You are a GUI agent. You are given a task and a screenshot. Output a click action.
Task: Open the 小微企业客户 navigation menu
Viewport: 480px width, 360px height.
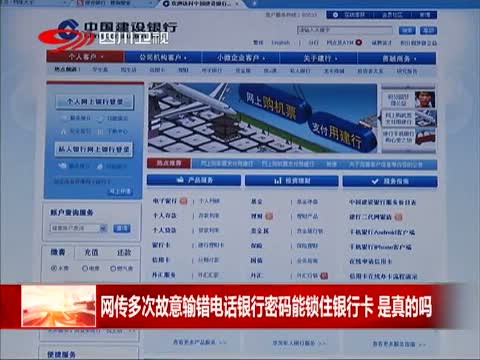point(241,58)
